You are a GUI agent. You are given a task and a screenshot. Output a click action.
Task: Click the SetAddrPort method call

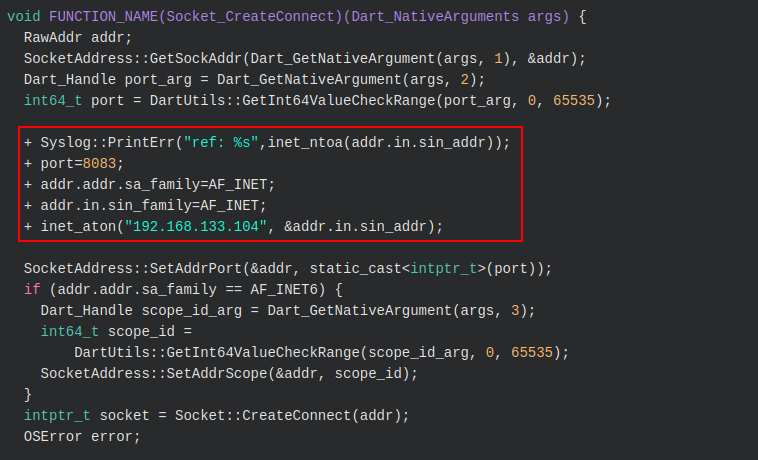[x=186, y=269]
